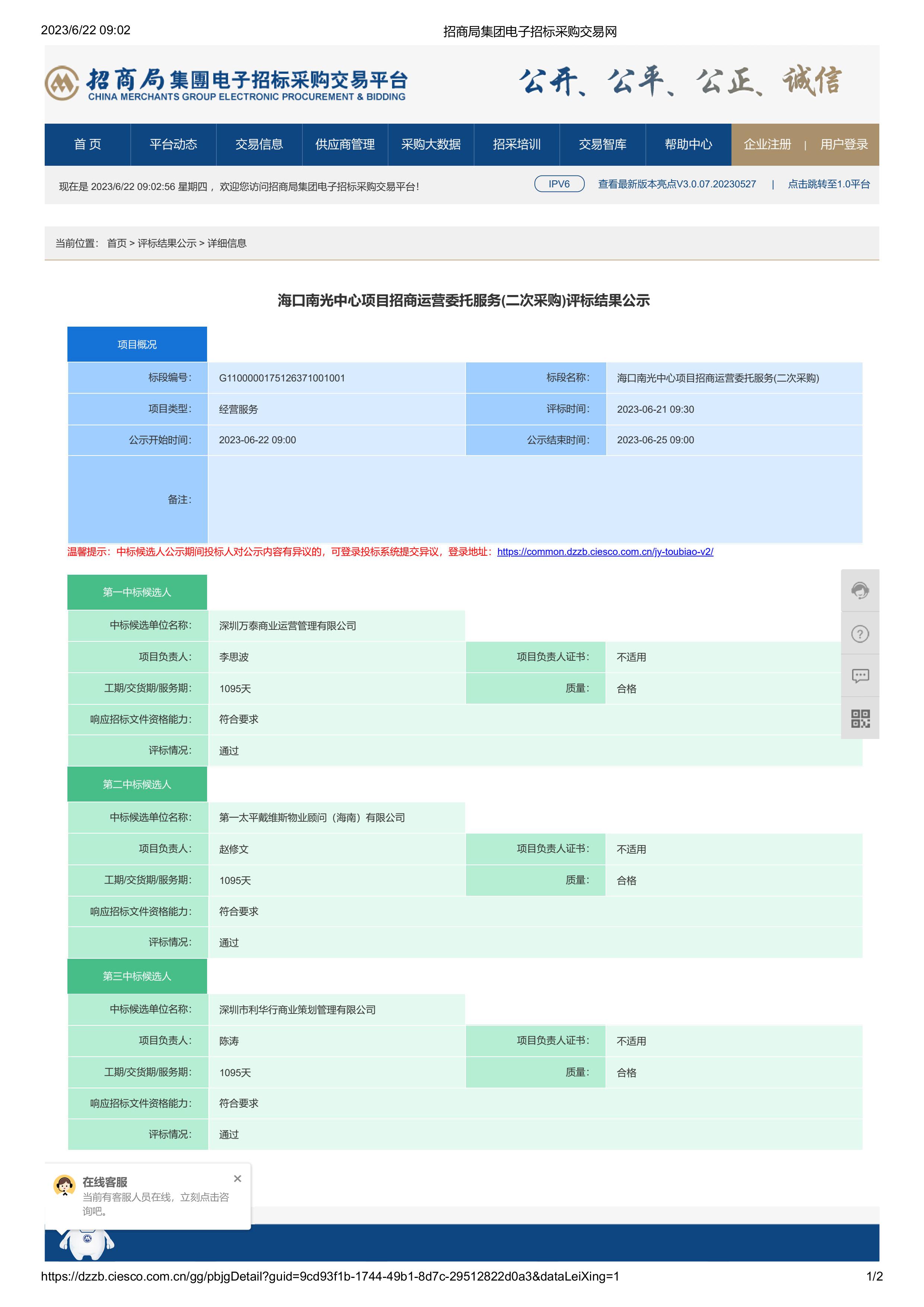Click the 在线客服 popup title
924x1307 pixels.
105,1182
